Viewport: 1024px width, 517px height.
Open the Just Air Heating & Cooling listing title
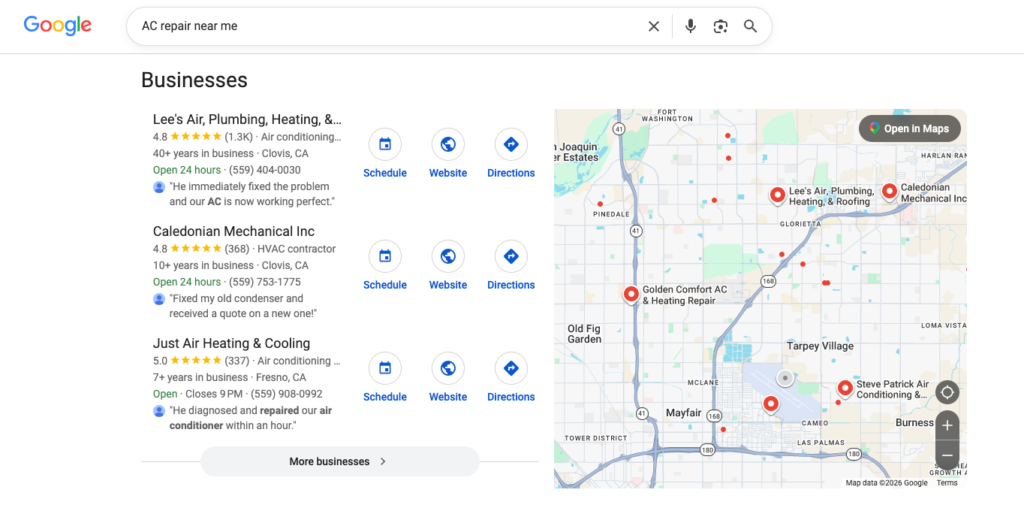click(232, 343)
